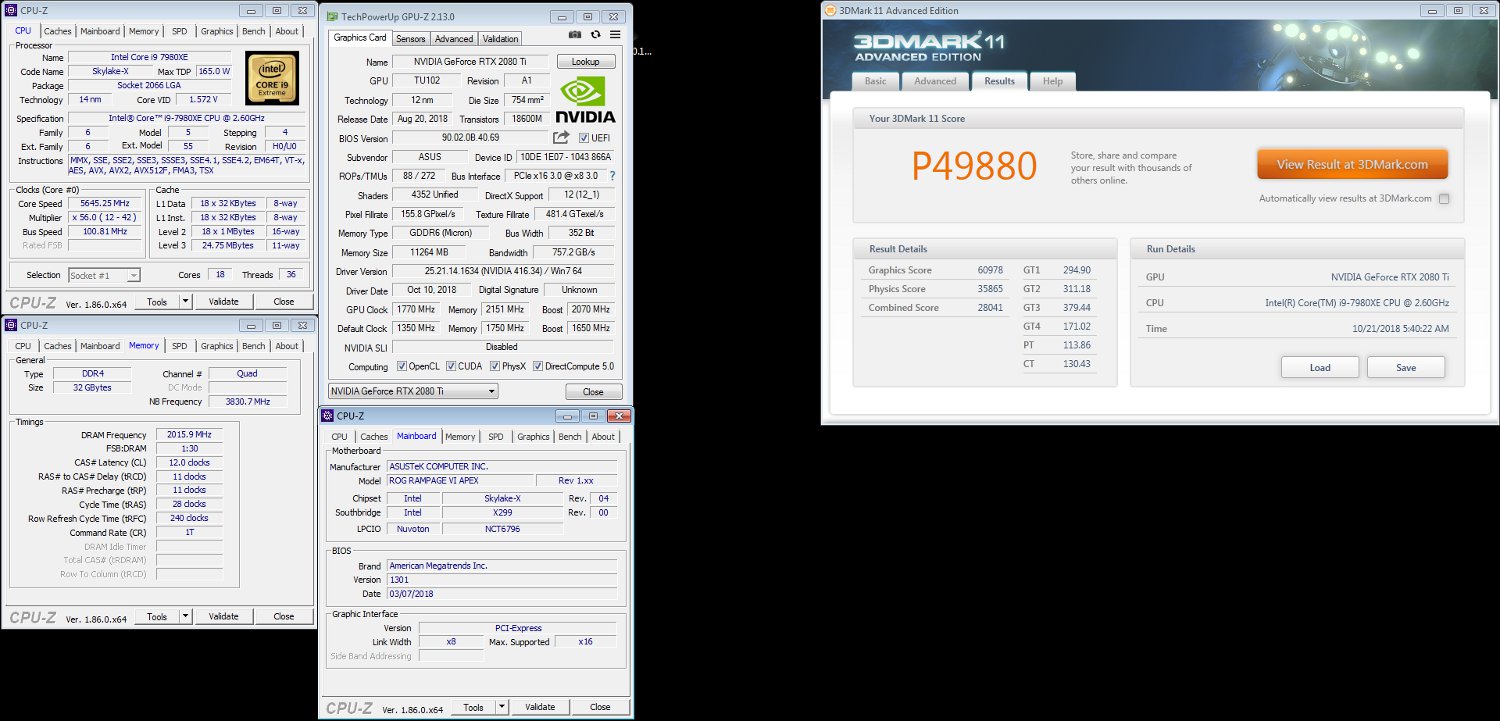1500x721 pixels.
Task: Open About tab in CPU-Z CPU window
Action: (x=287, y=31)
